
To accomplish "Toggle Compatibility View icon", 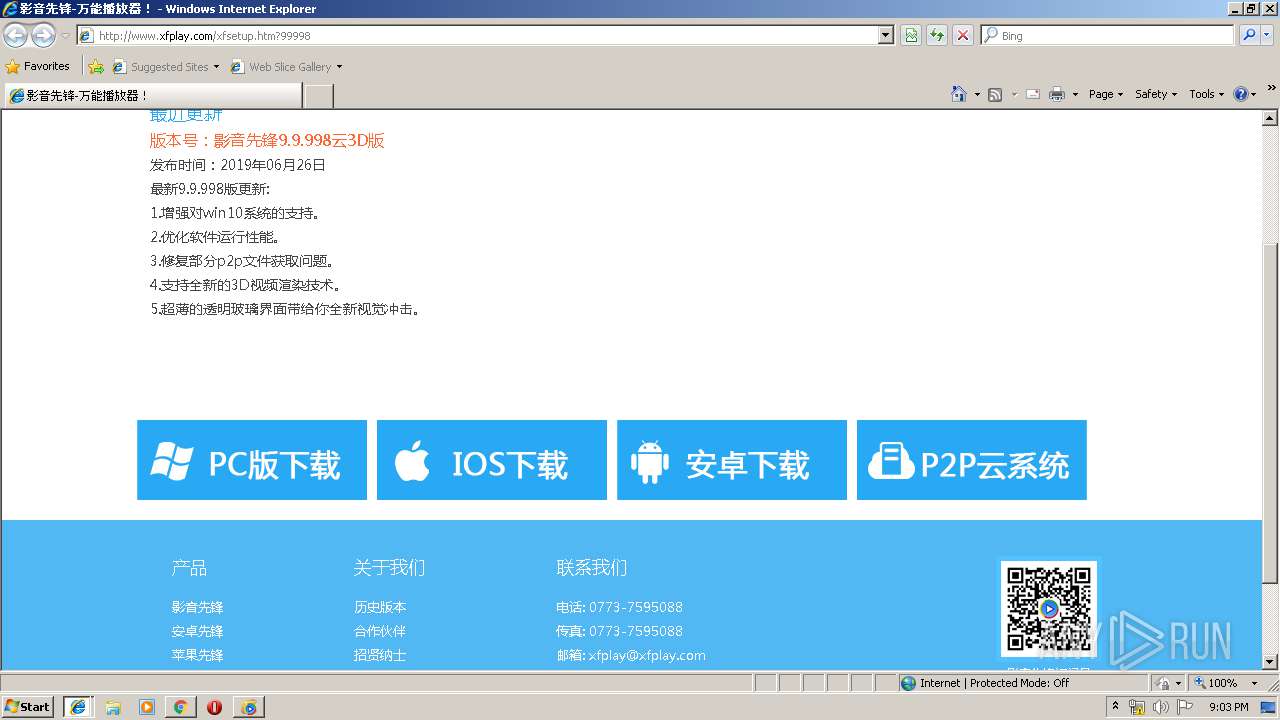I will click(x=911, y=35).
